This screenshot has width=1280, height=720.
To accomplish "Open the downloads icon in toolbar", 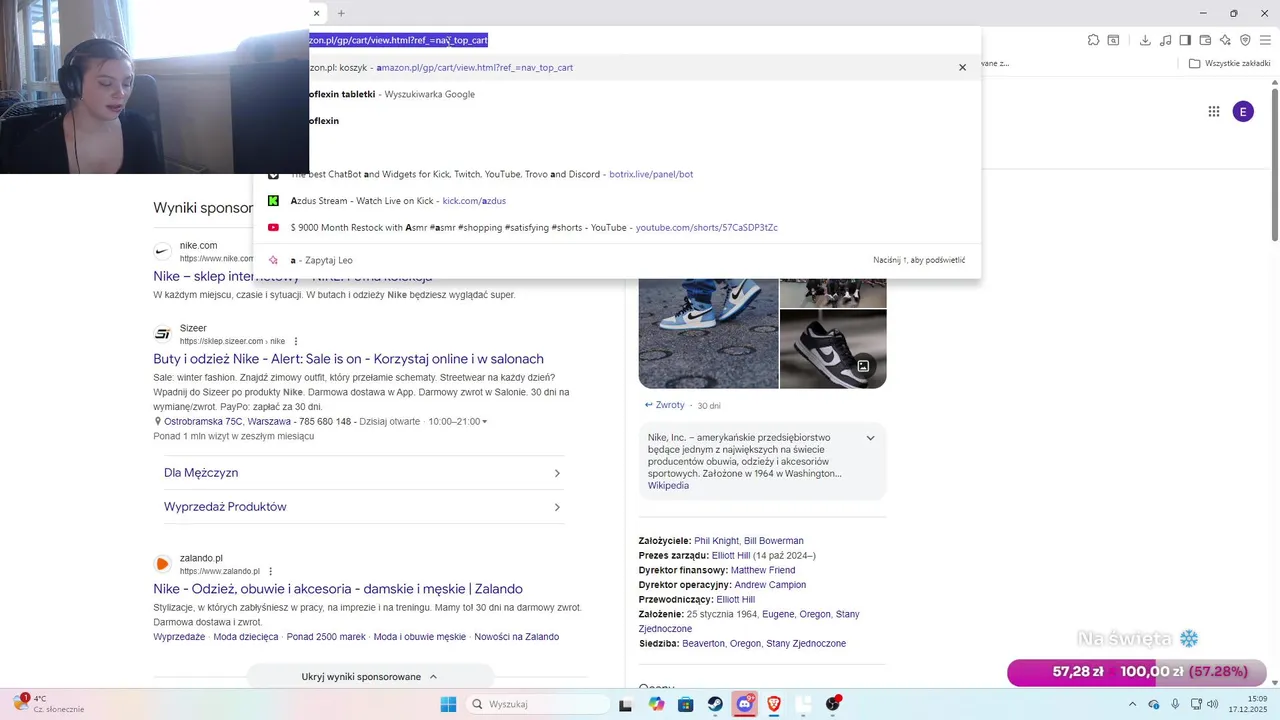I will 1145,40.
